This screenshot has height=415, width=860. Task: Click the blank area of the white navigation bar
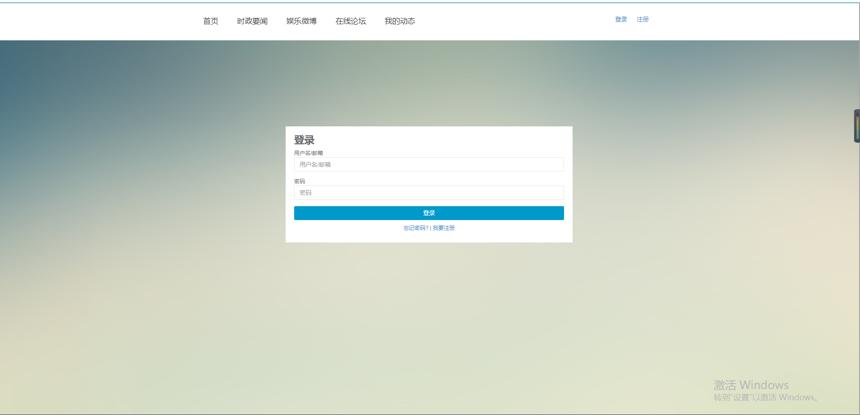click(516, 21)
